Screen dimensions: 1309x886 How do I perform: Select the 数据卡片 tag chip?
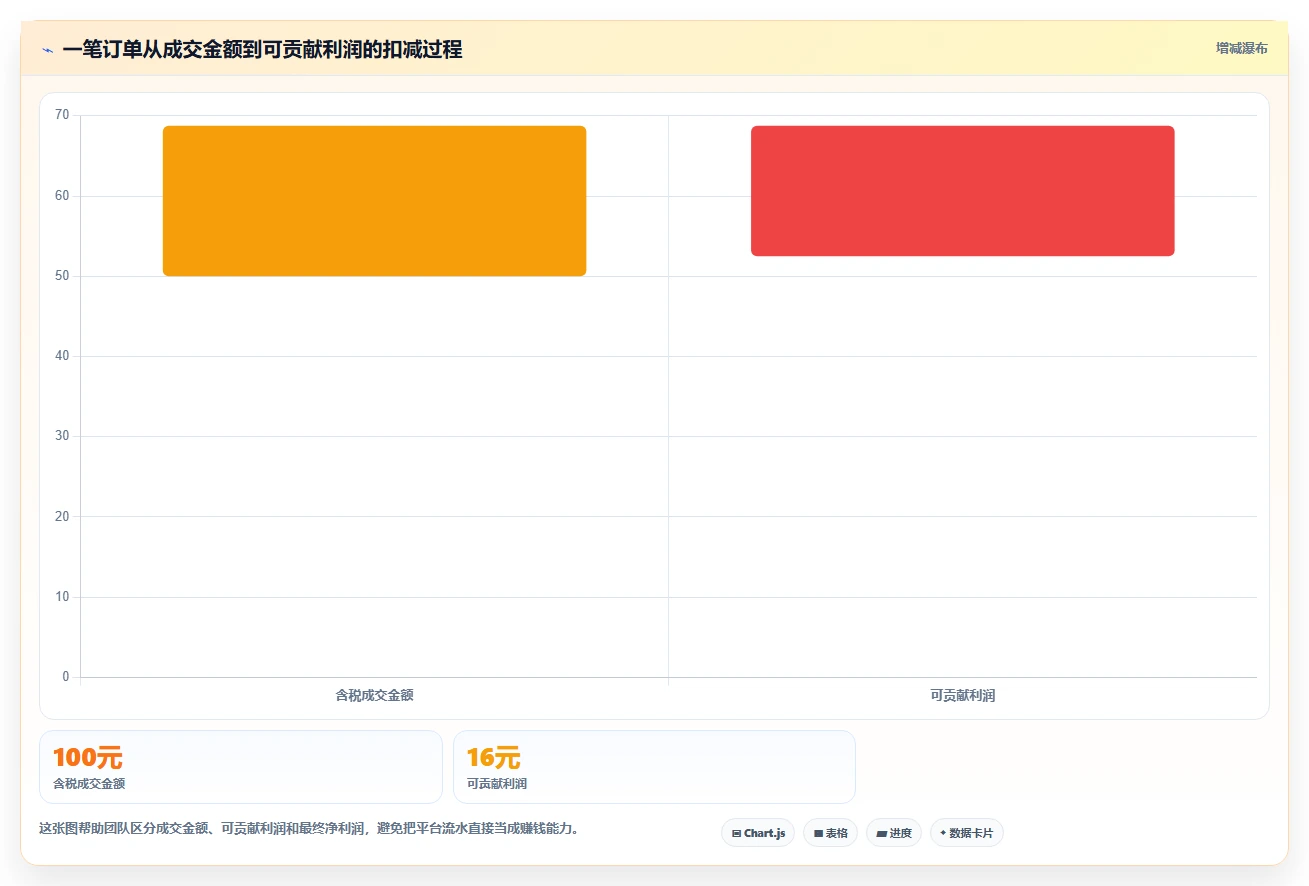point(966,833)
